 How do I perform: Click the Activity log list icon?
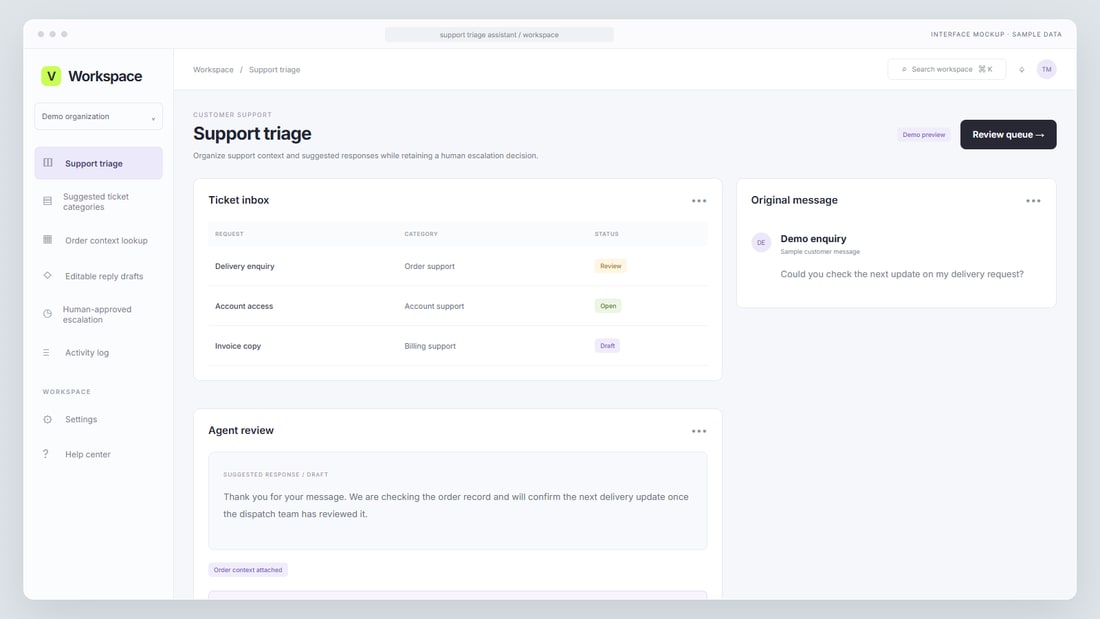(46, 352)
